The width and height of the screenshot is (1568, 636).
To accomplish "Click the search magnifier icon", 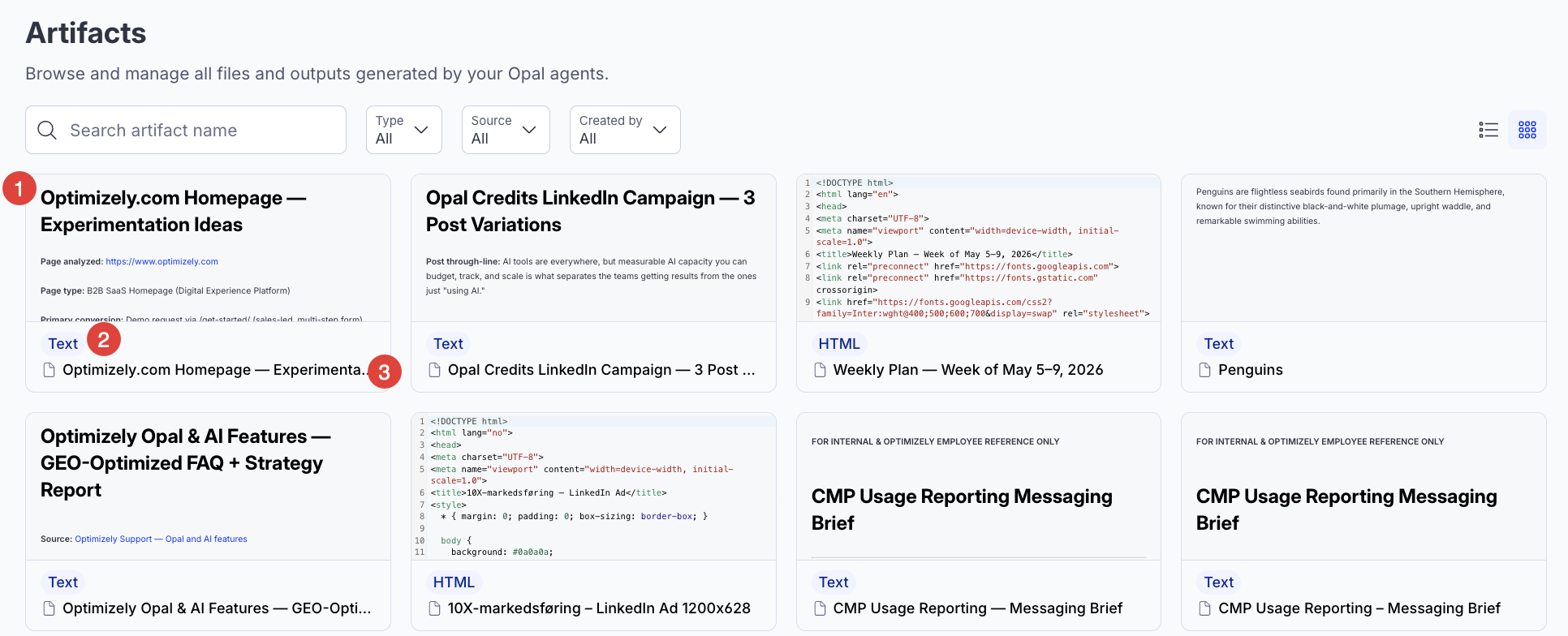I will [47, 130].
